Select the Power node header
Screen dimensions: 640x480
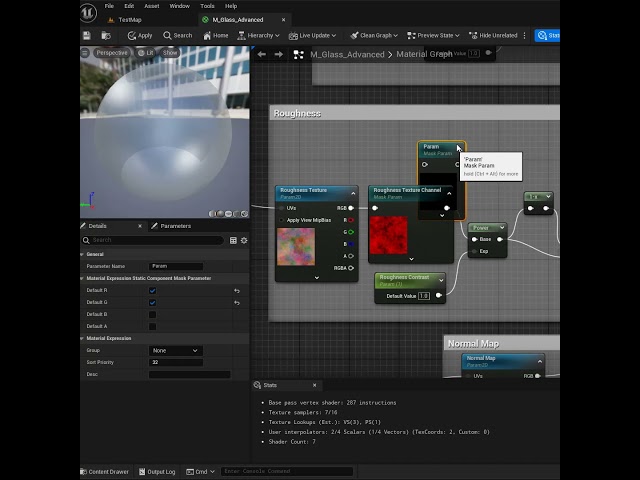point(487,228)
